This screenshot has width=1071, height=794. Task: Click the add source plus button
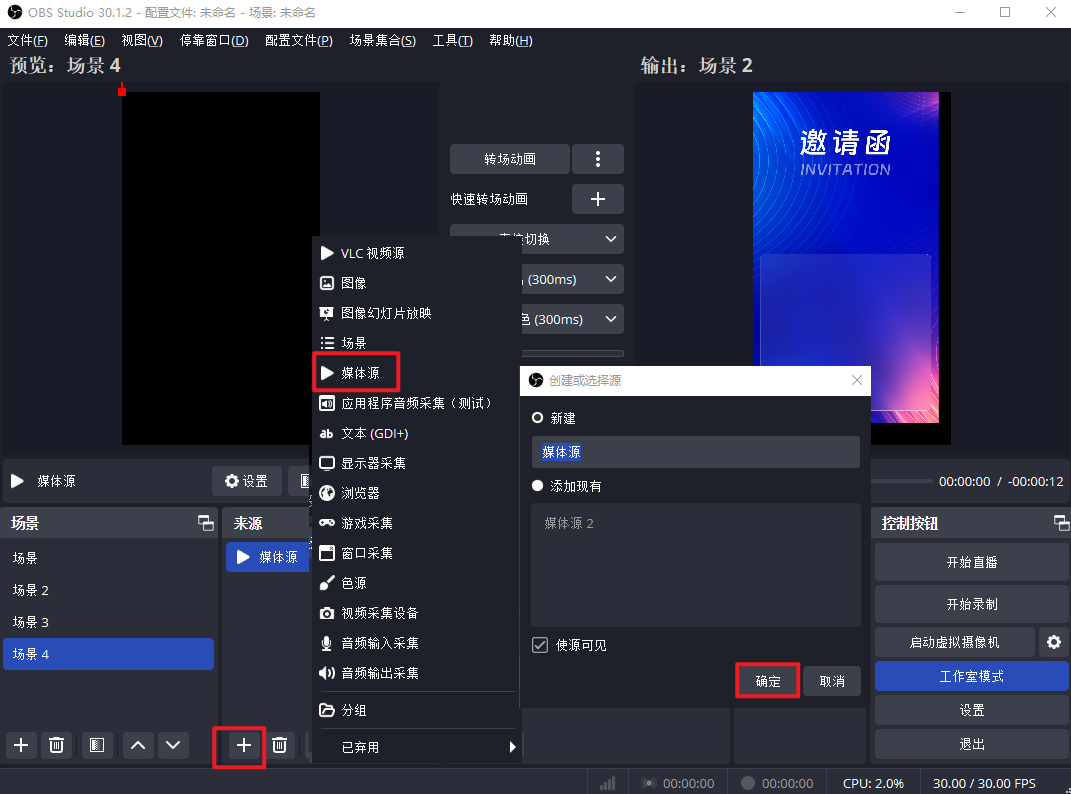tap(243, 745)
